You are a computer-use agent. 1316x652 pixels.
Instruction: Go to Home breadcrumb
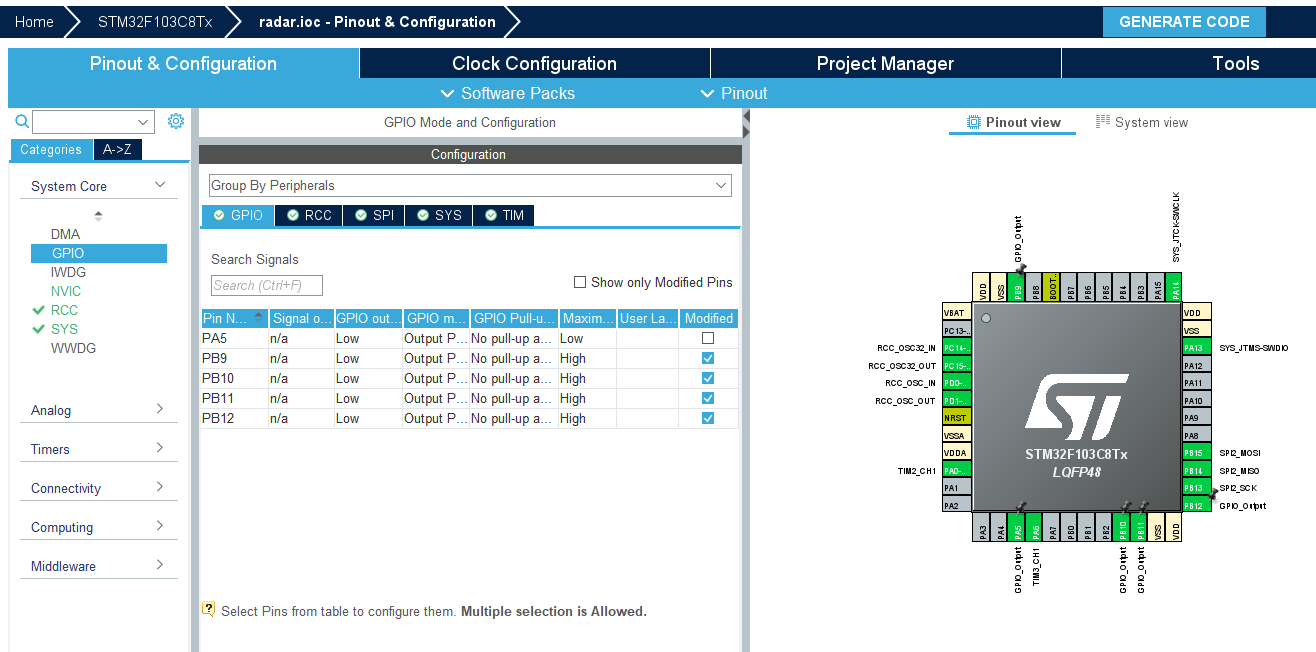point(34,21)
